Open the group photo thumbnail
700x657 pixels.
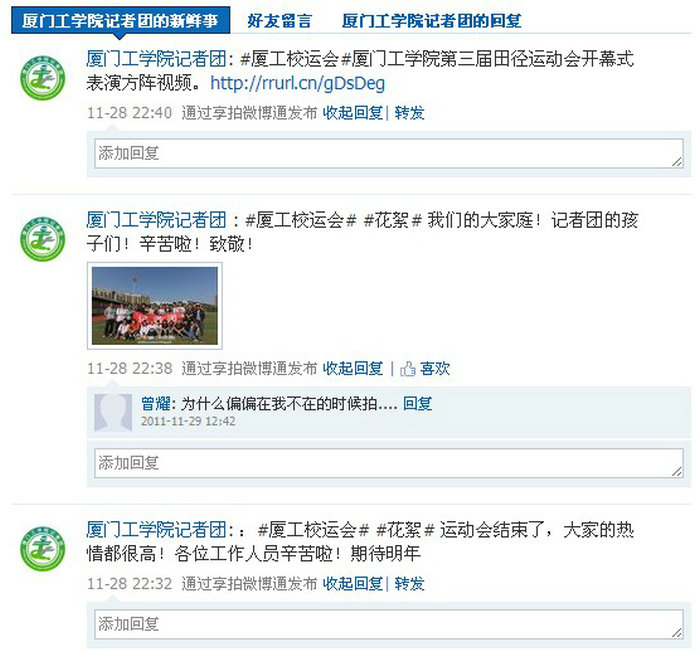[x=155, y=306]
